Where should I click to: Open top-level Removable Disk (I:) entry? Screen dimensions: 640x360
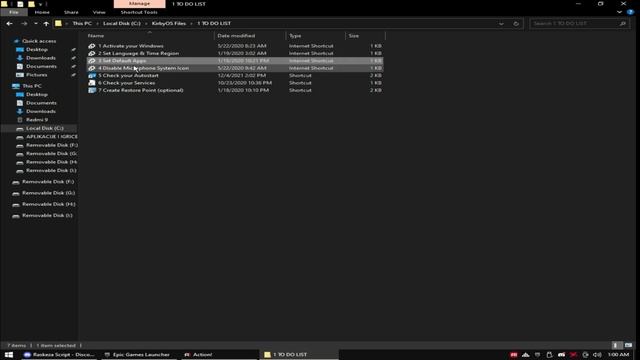47,215
